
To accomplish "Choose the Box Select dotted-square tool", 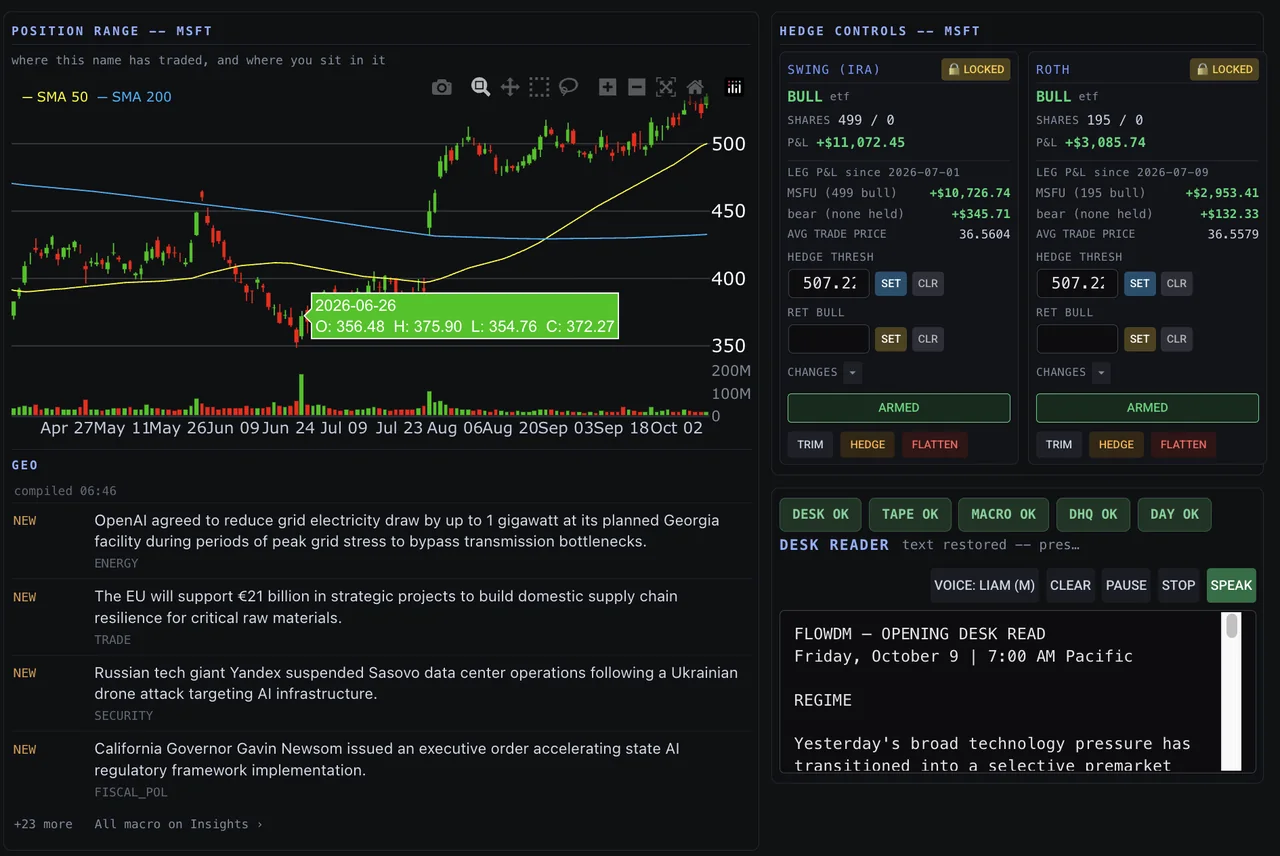I will click(539, 88).
